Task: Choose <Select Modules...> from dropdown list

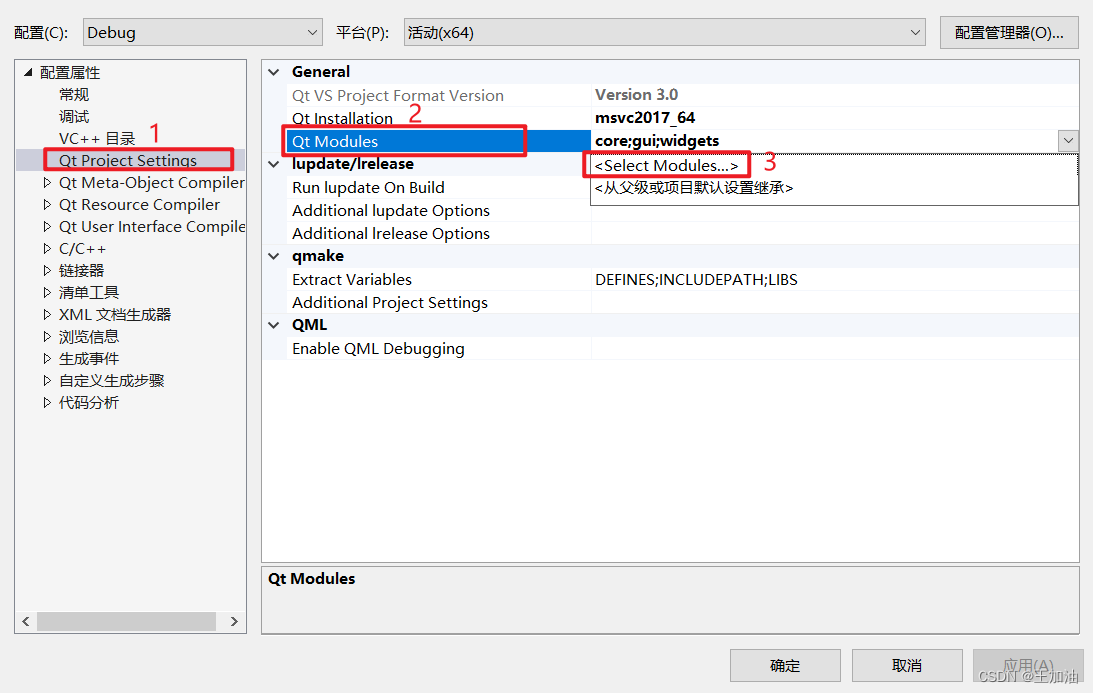Action: tap(666, 165)
